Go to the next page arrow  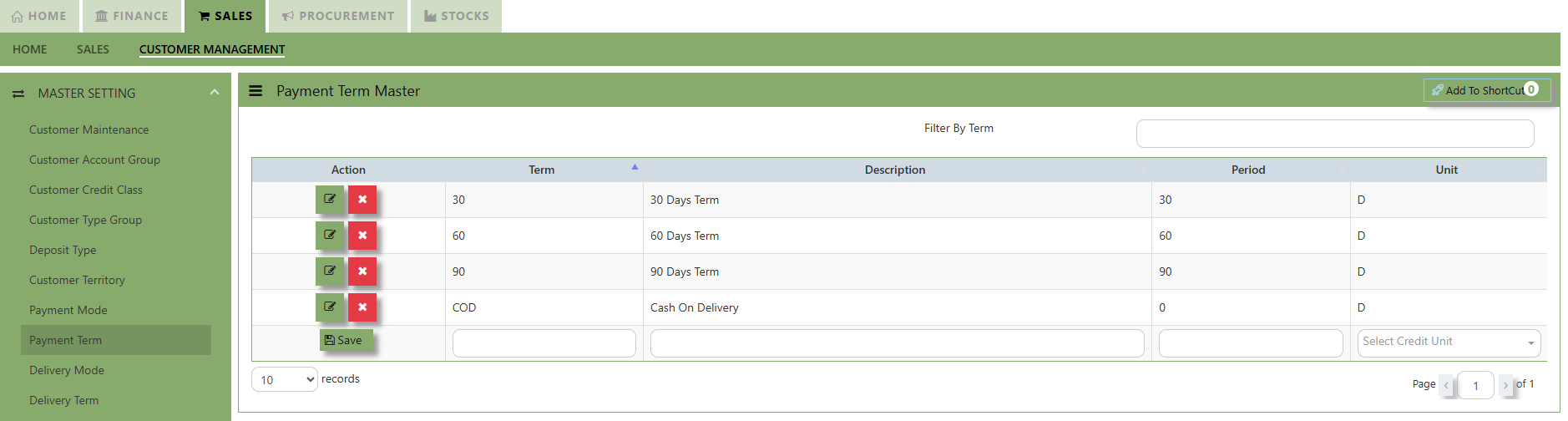[1505, 385]
